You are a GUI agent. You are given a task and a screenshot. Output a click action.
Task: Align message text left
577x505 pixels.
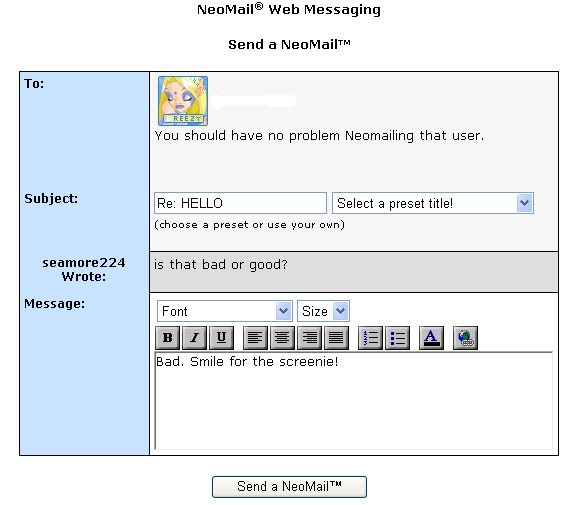point(255,338)
